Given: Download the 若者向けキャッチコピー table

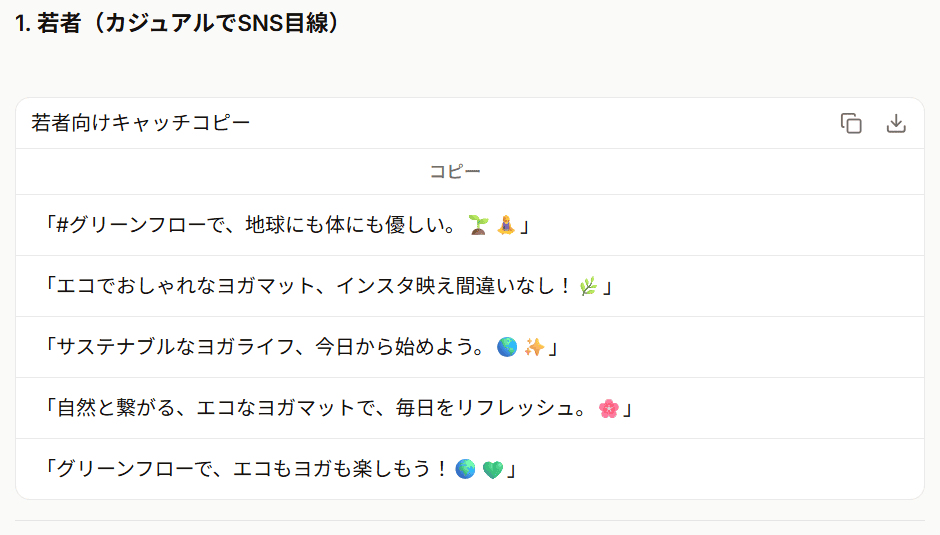Looking at the screenshot, I should click(x=896, y=123).
